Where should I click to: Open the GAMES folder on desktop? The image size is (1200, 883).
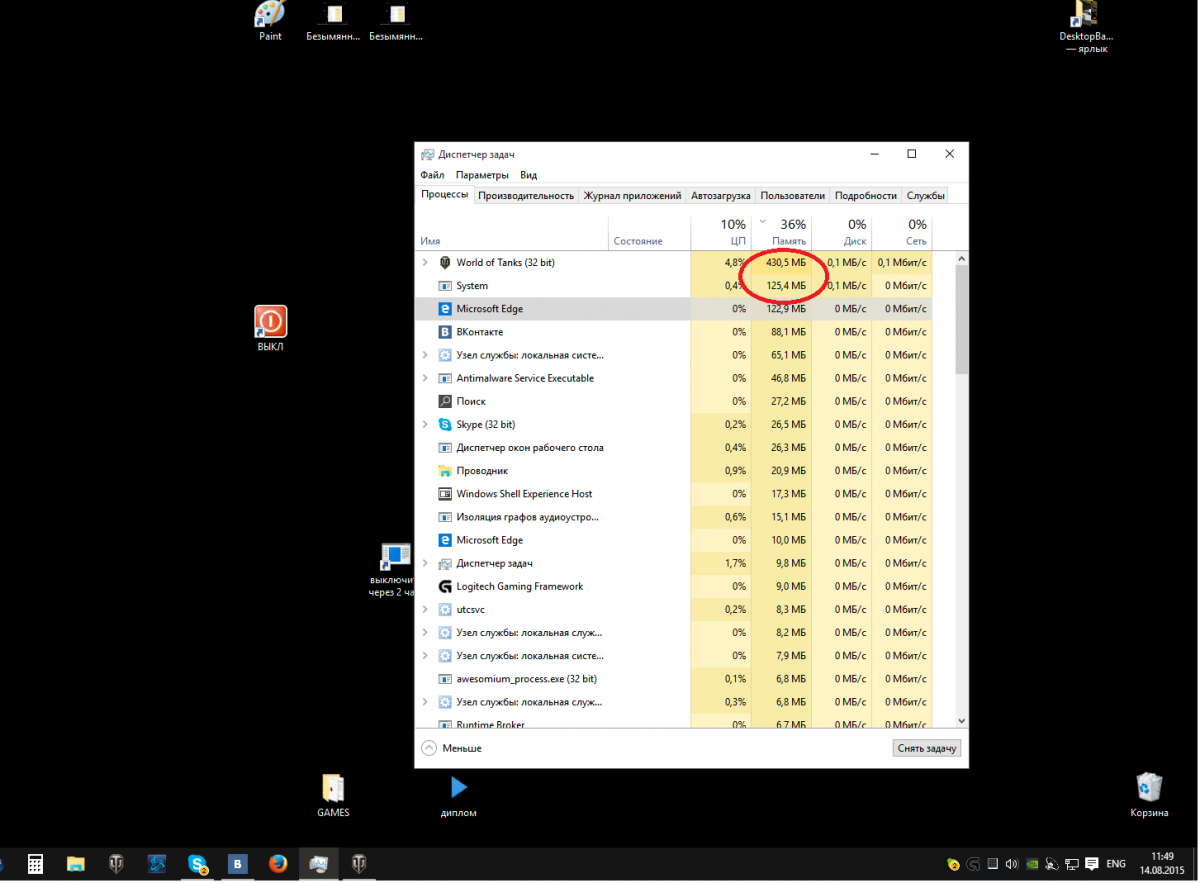(333, 790)
